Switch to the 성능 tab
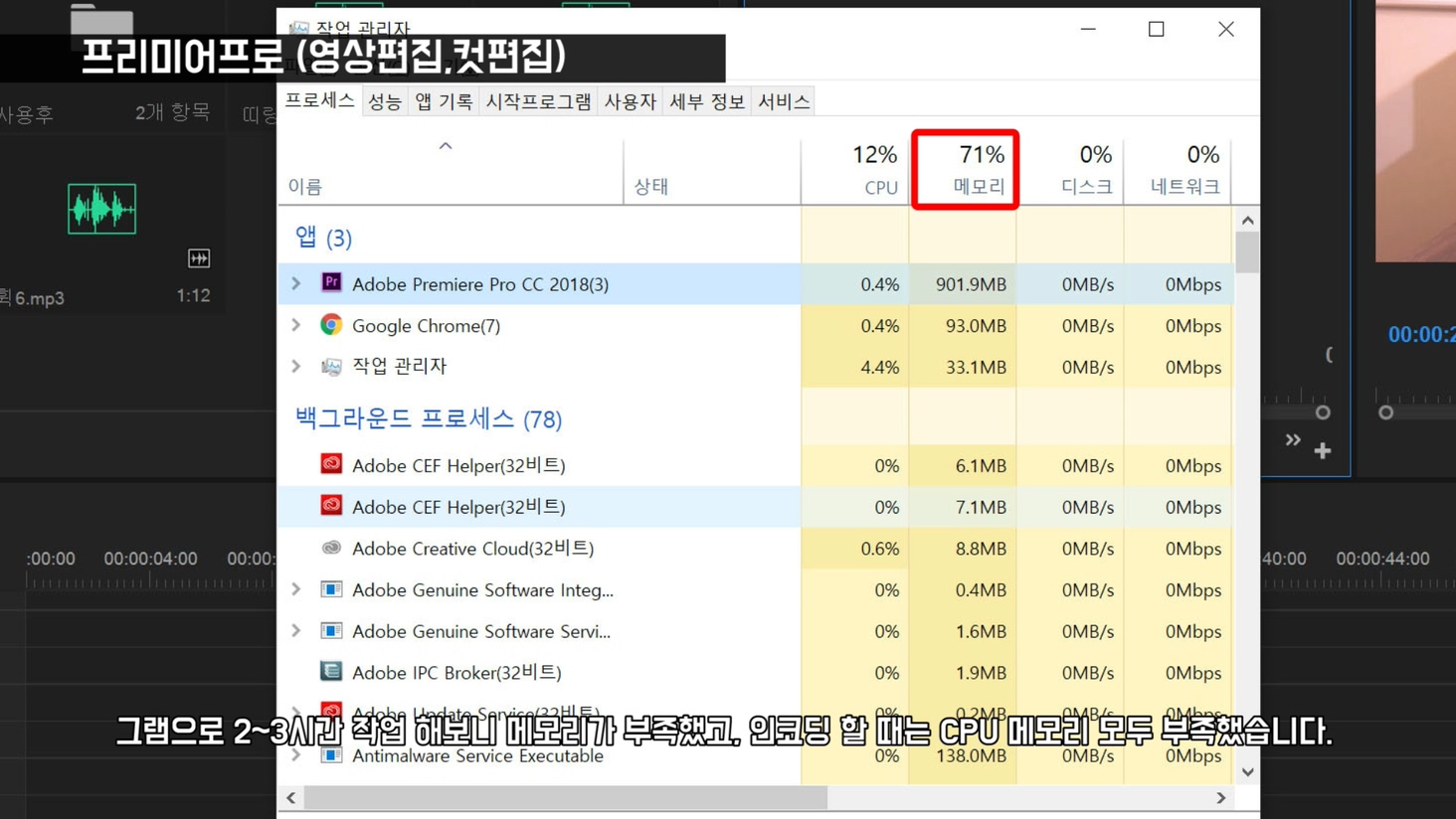1456x819 pixels. pyautogui.click(x=385, y=101)
